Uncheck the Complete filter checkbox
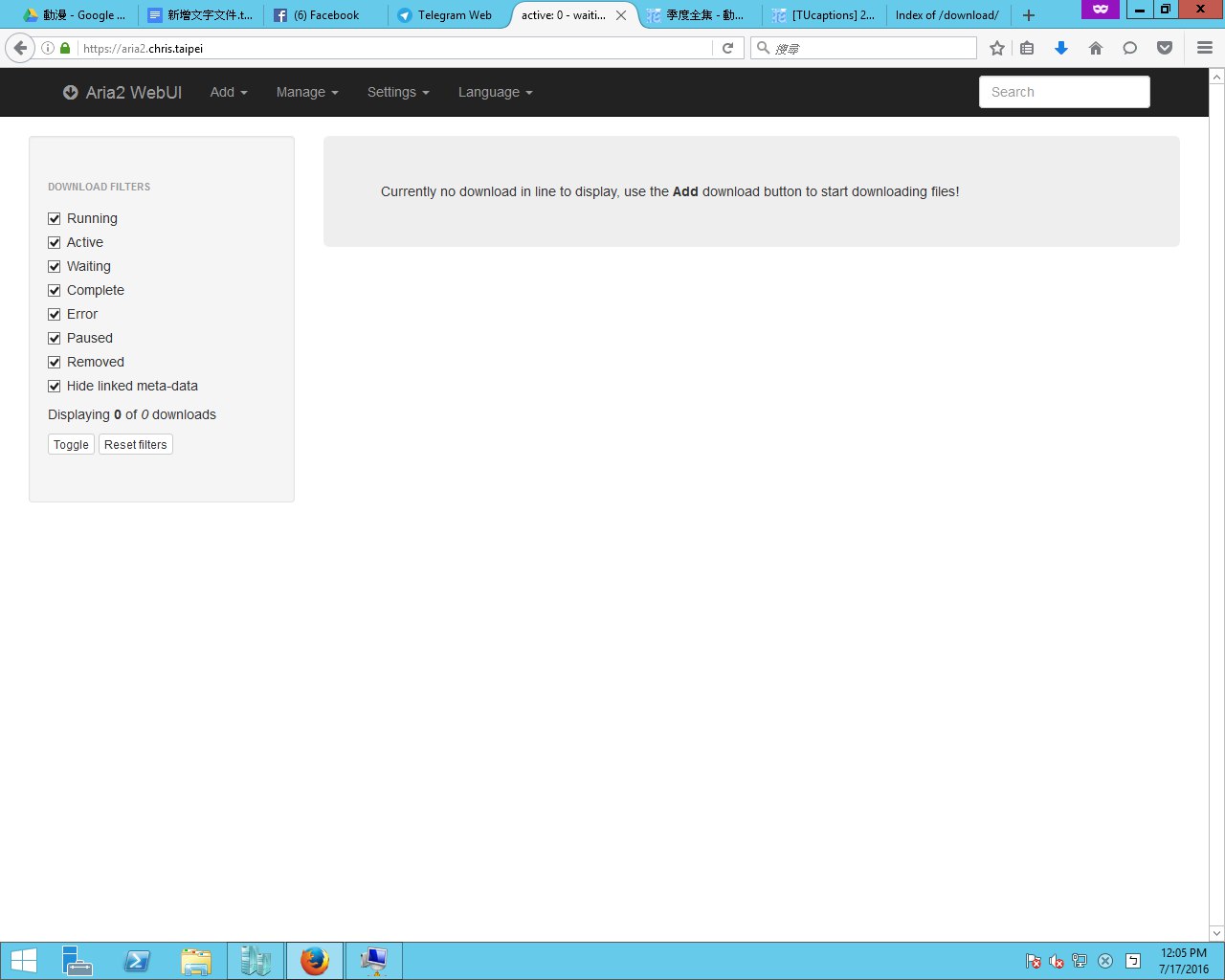1225x980 pixels. point(55,290)
